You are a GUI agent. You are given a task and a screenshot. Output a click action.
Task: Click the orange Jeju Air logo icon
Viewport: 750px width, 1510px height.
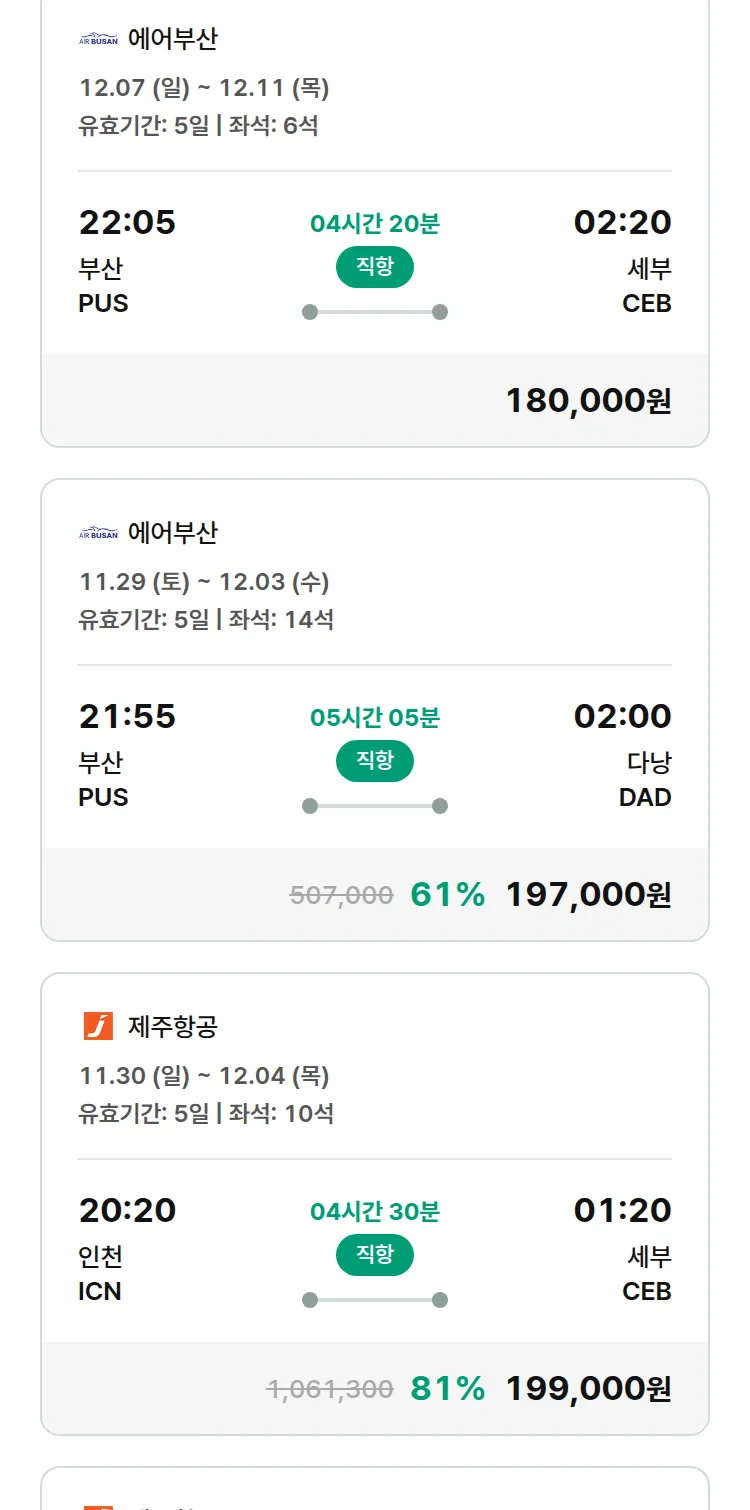(x=98, y=1027)
